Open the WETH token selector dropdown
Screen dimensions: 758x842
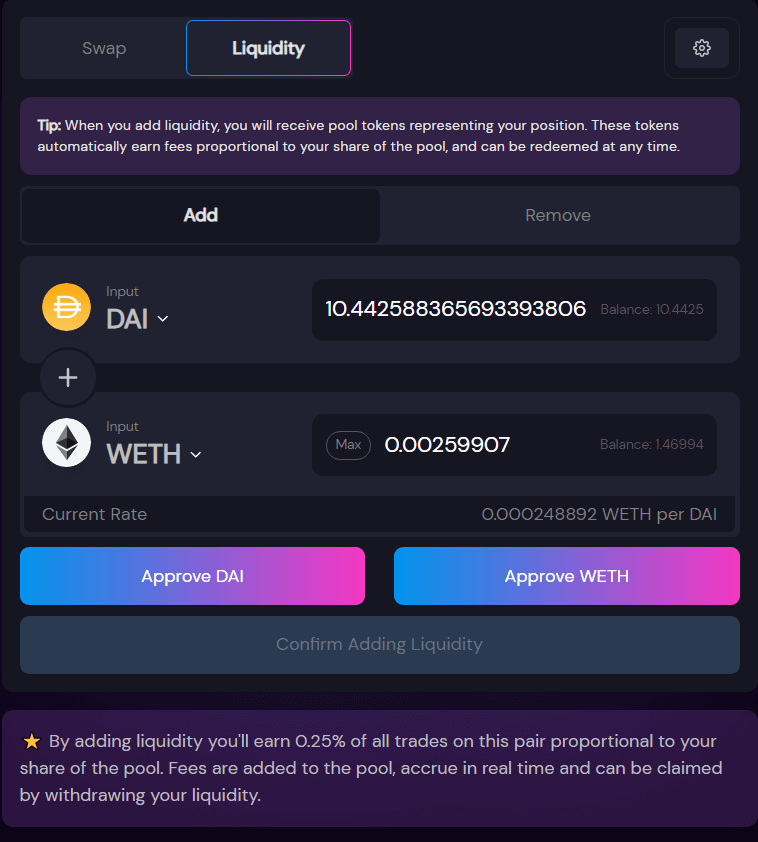tap(152, 454)
